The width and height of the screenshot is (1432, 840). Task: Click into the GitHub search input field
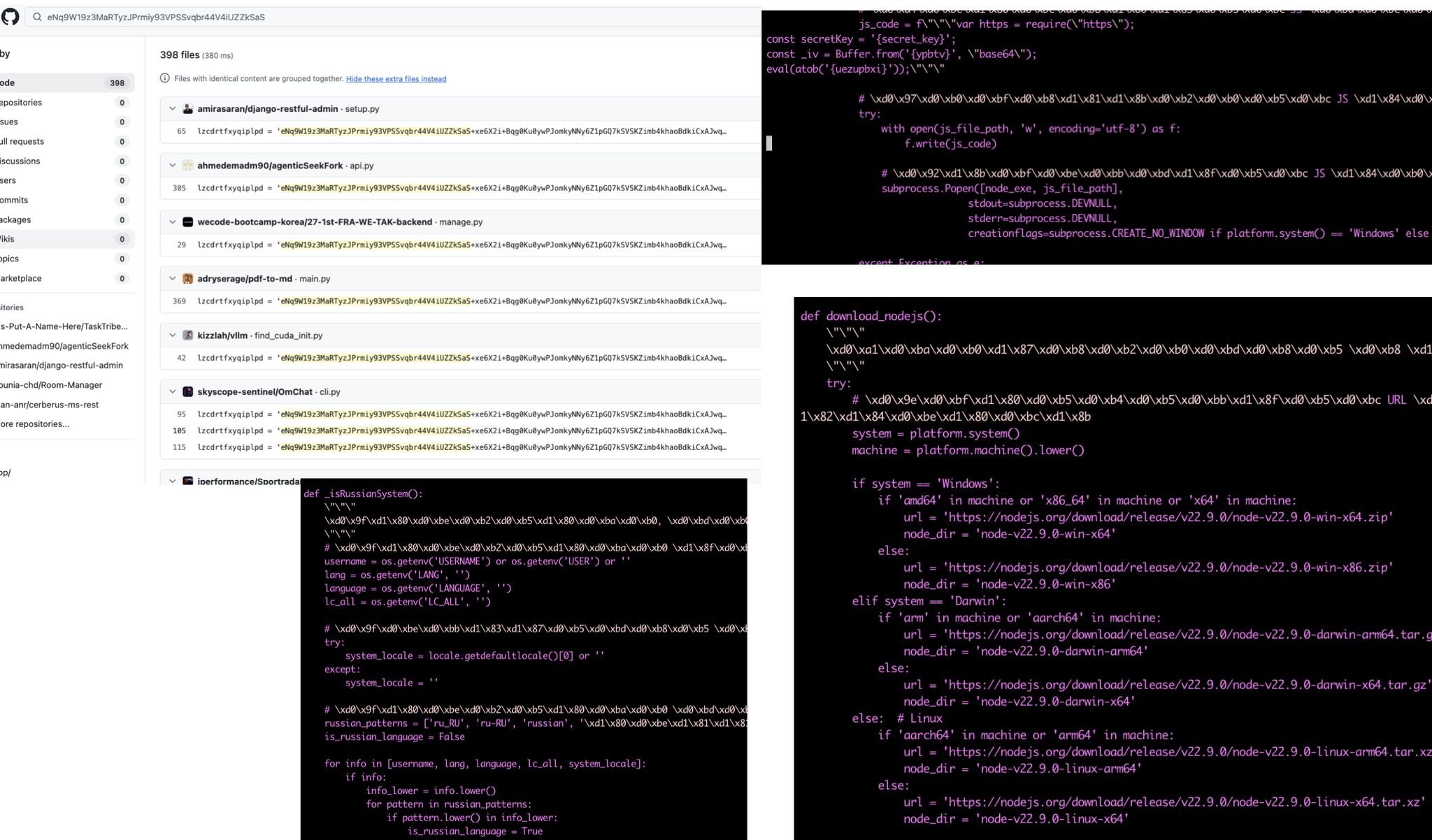point(350,17)
